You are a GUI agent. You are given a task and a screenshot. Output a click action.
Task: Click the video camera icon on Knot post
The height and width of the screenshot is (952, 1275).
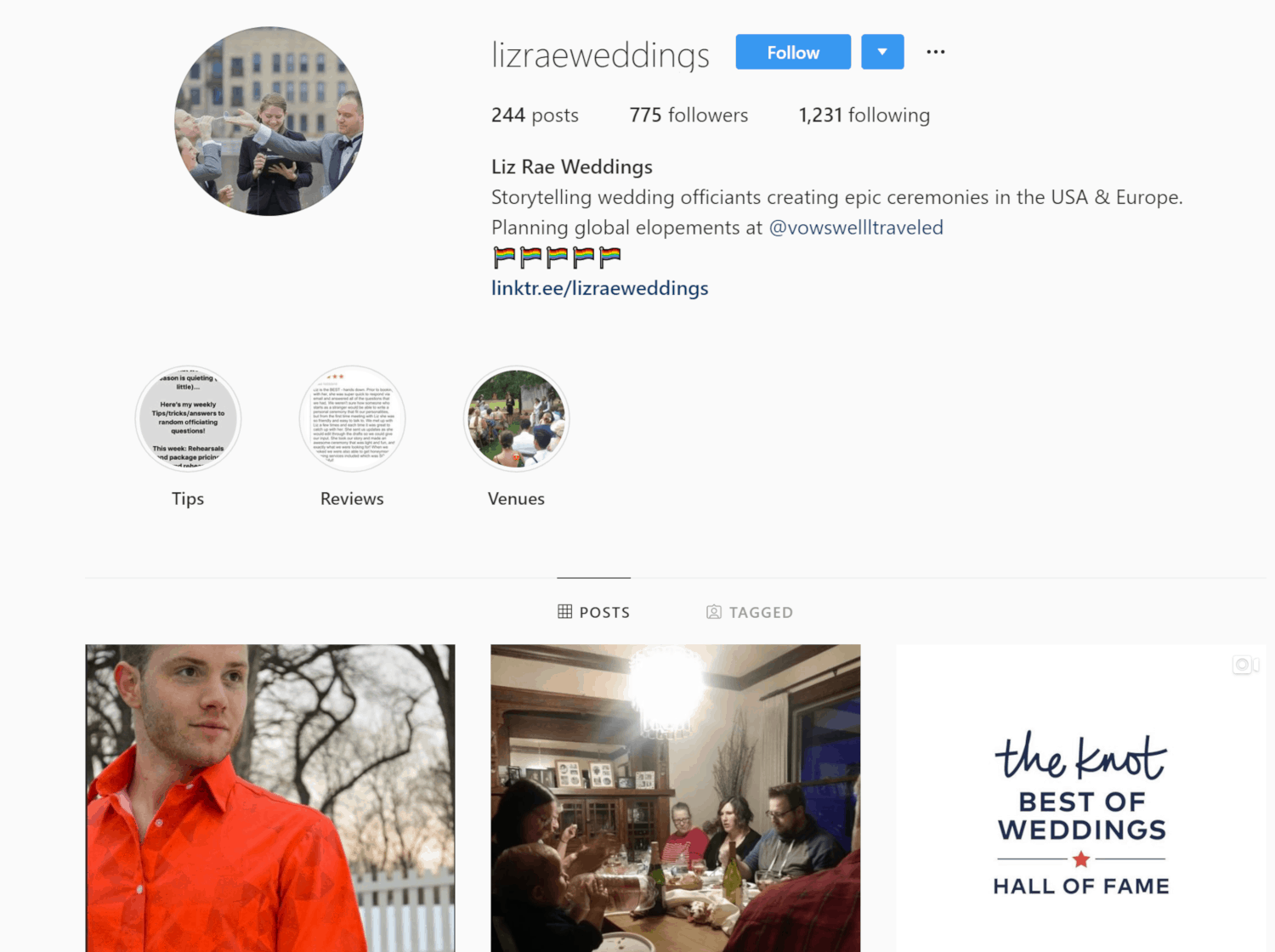pyautogui.click(x=1245, y=665)
